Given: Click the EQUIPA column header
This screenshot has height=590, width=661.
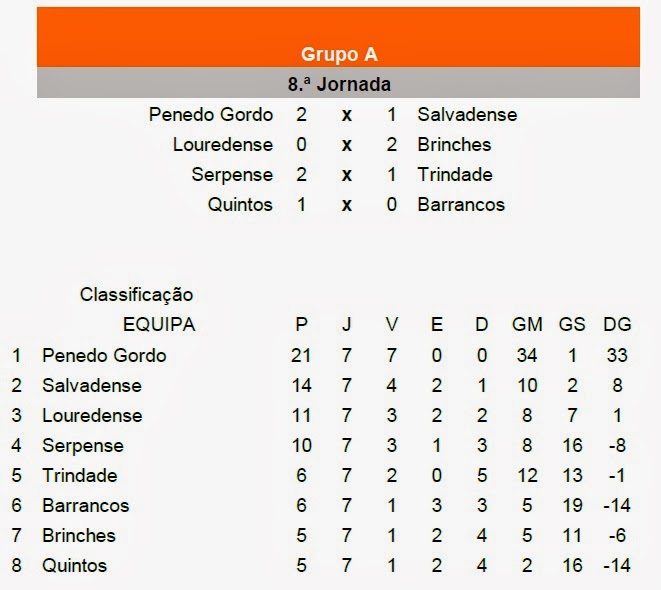Looking at the screenshot, I should [159, 324].
